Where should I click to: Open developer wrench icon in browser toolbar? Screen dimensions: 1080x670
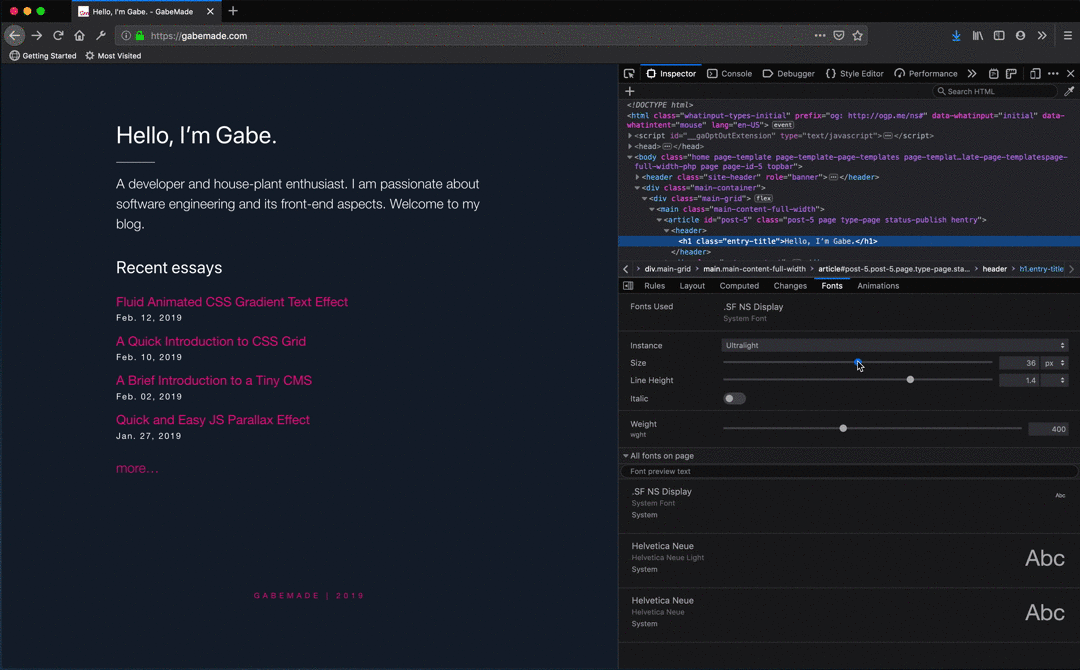[x=101, y=35]
